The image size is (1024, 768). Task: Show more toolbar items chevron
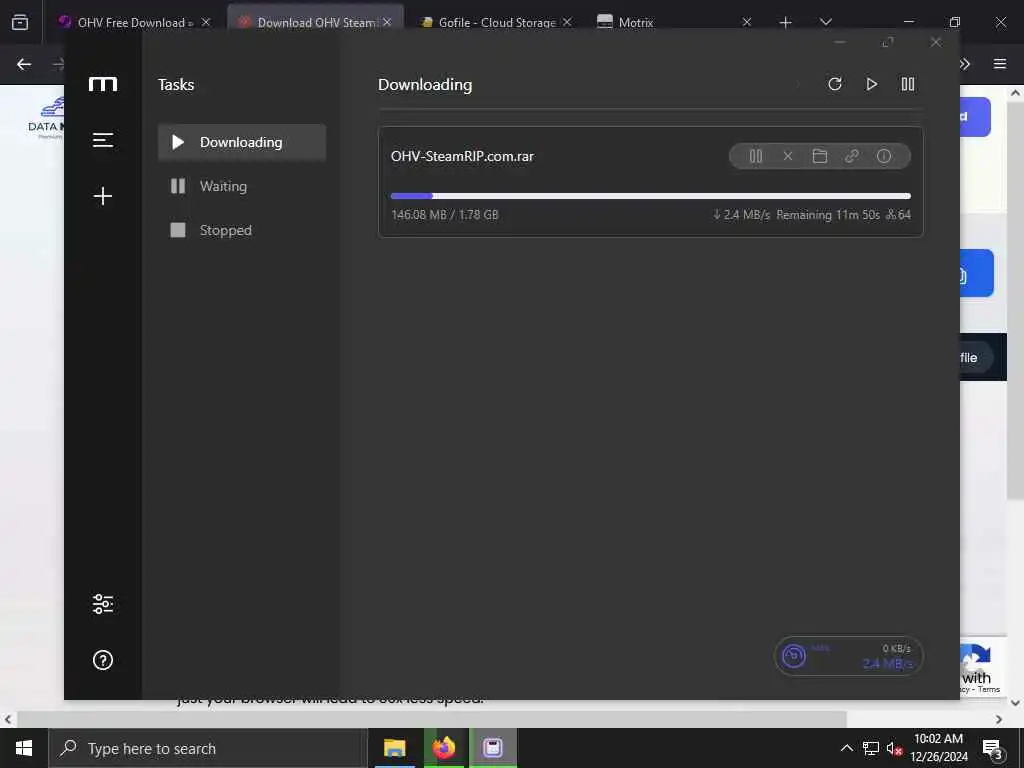[965, 64]
